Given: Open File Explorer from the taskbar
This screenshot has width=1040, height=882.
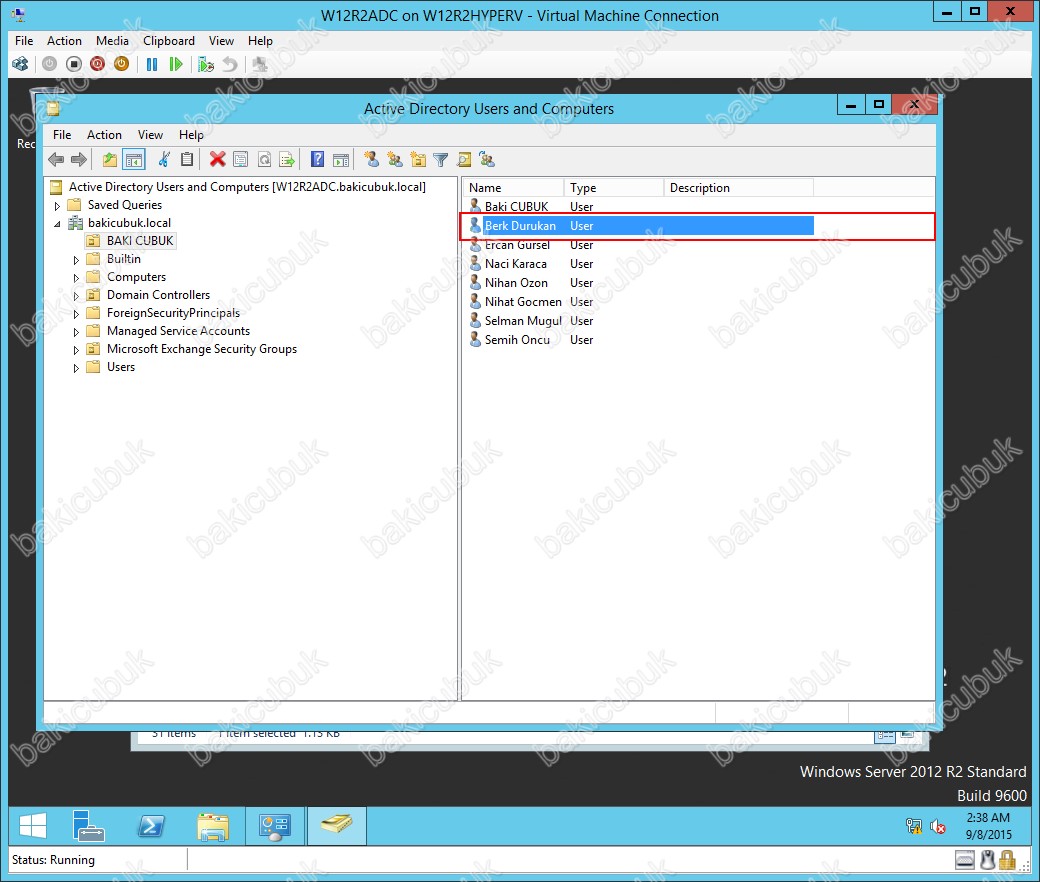Looking at the screenshot, I should [213, 826].
